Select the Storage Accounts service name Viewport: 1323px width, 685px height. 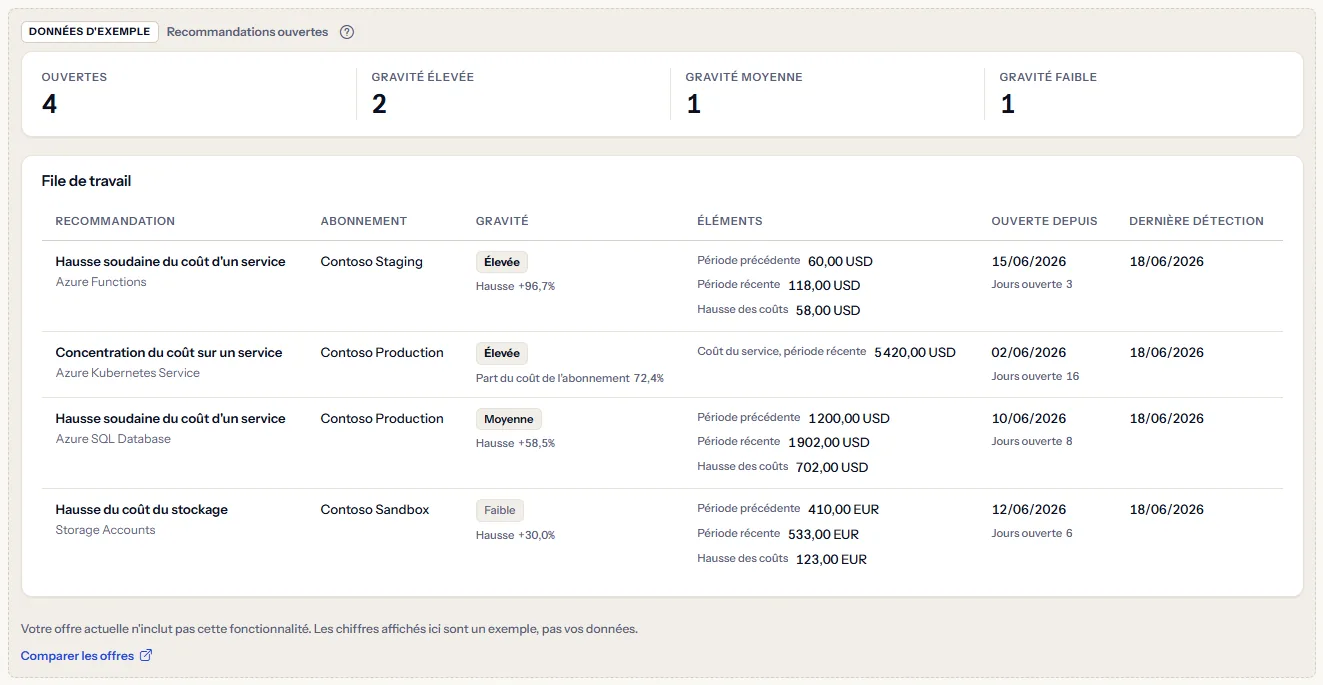[106, 530]
